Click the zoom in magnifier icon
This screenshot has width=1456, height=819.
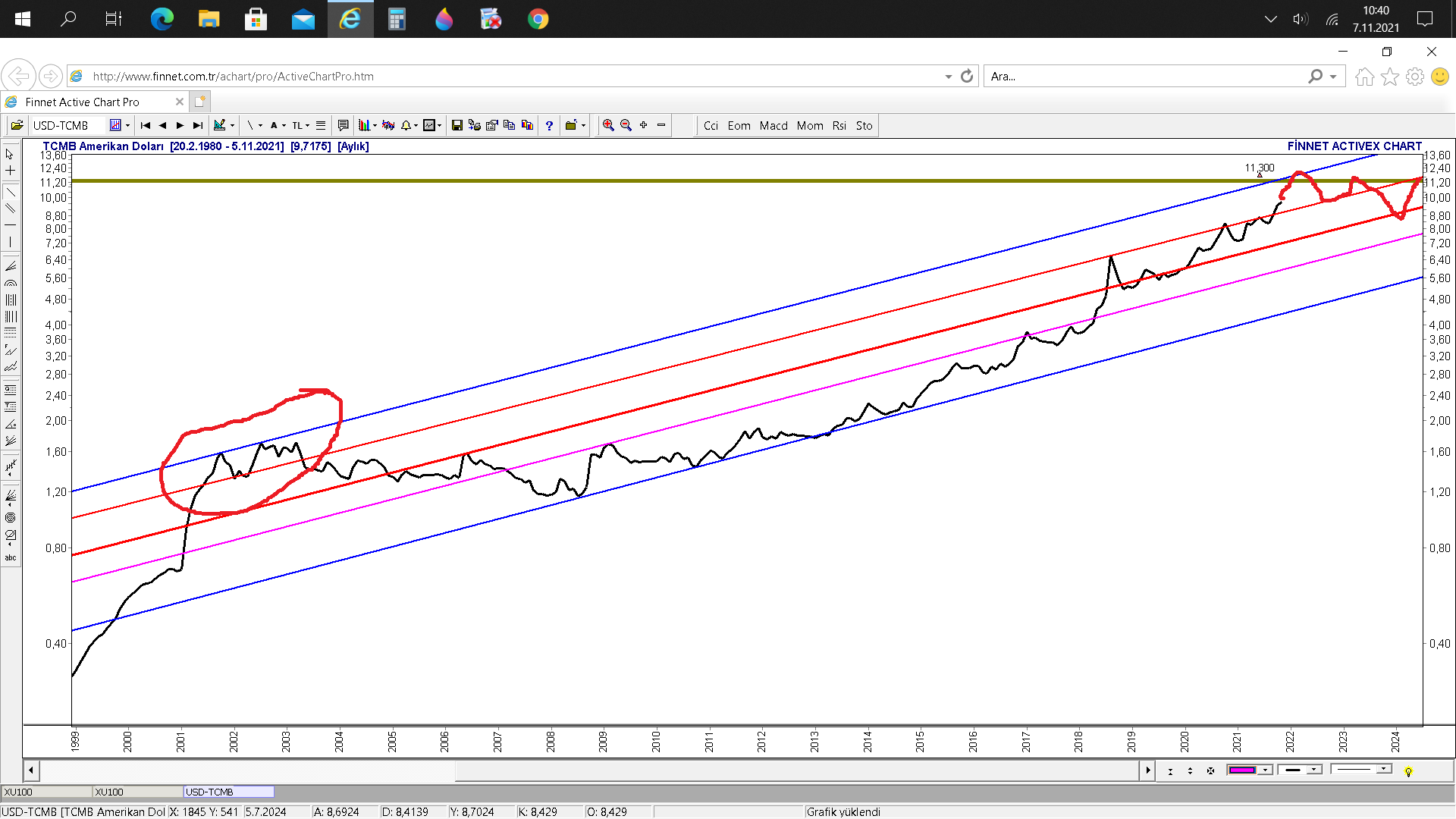[607, 125]
